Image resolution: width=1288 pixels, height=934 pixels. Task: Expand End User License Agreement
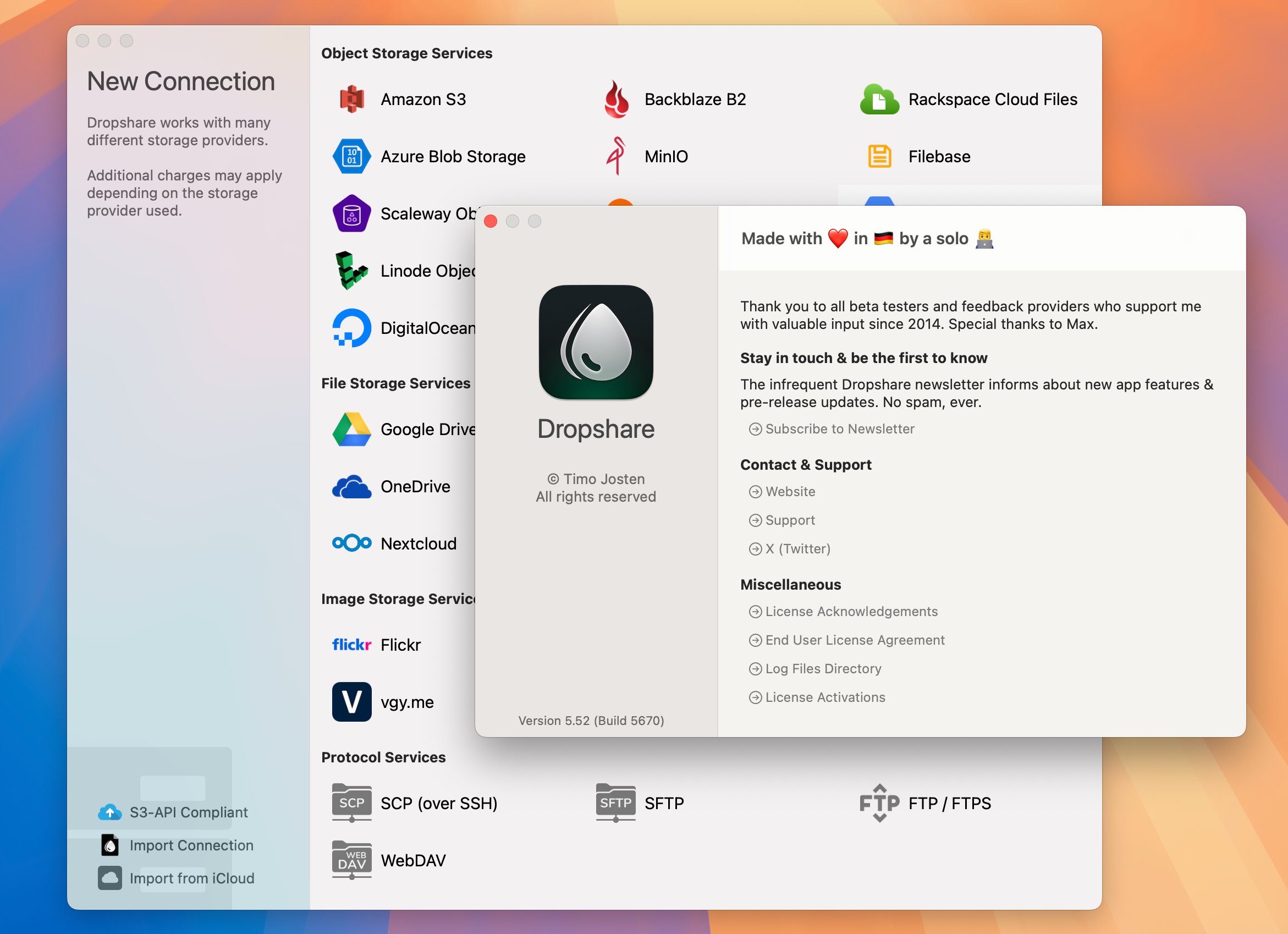(x=847, y=640)
